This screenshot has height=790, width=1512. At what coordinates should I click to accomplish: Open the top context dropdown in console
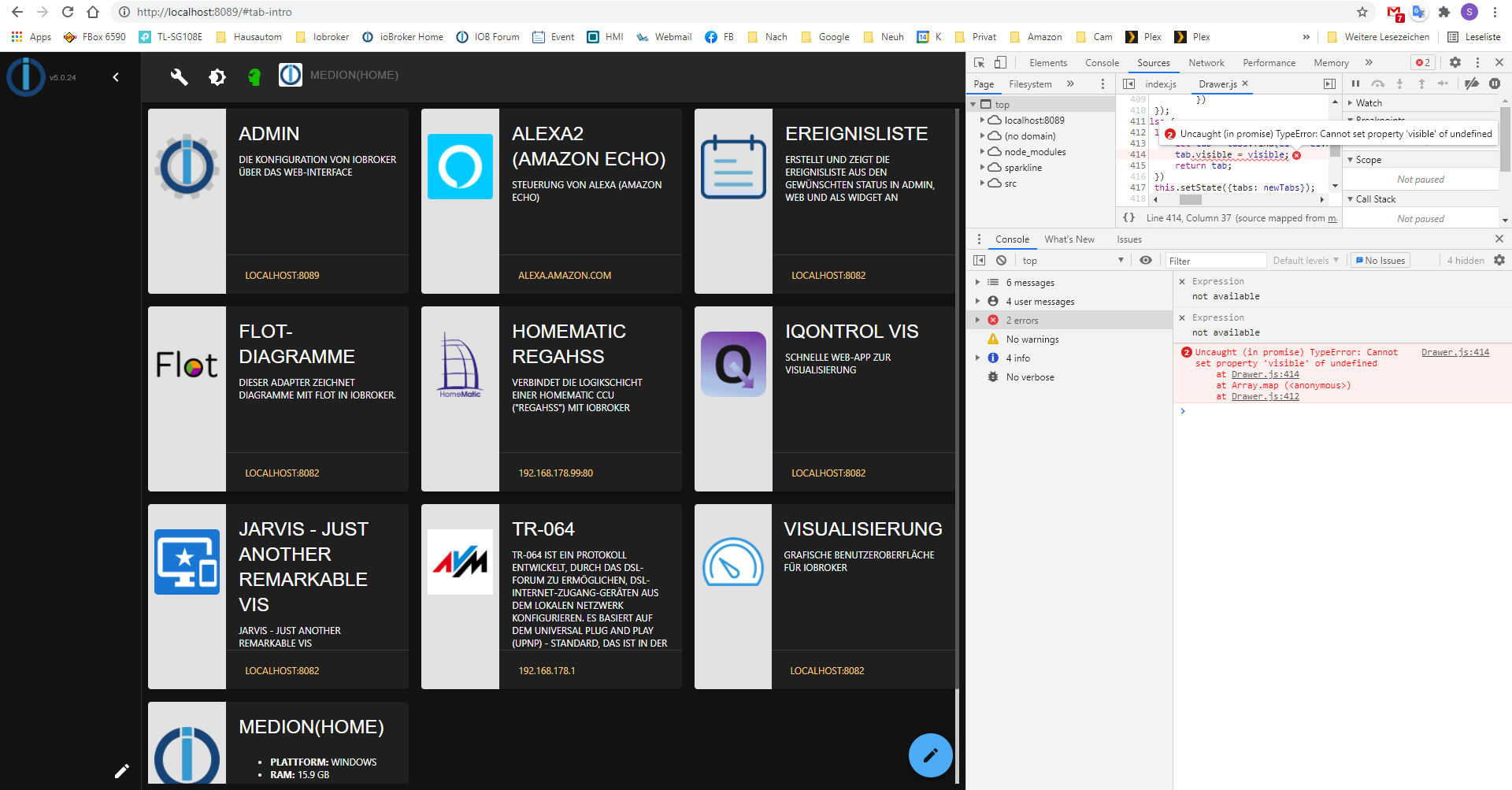pyautogui.click(x=1073, y=260)
